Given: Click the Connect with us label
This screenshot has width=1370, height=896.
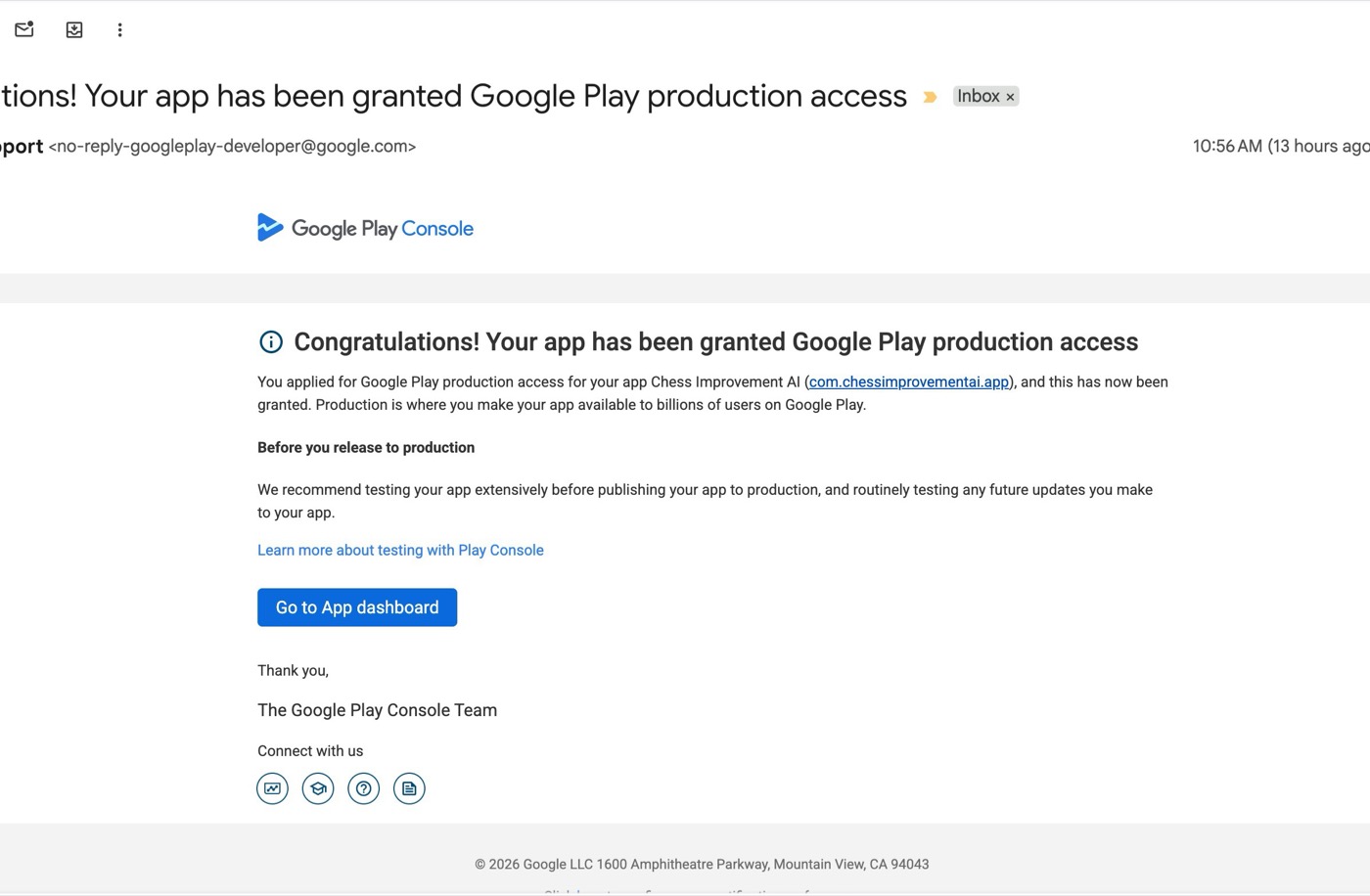Looking at the screenshot, I should [310, 751].
